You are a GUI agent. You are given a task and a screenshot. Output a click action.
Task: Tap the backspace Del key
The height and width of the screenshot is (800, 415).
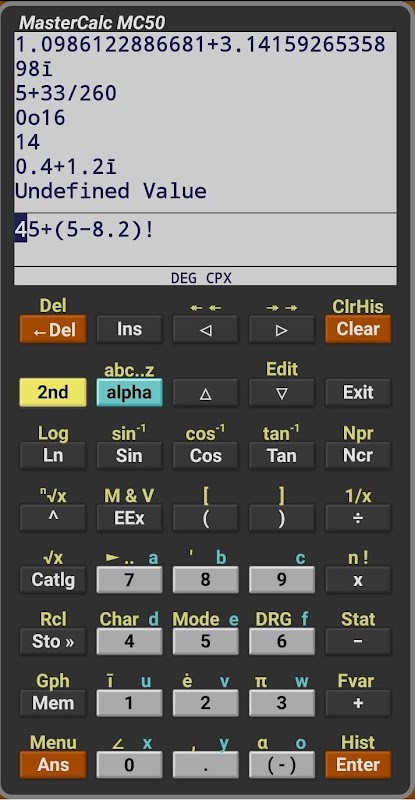tap(53, 330)
